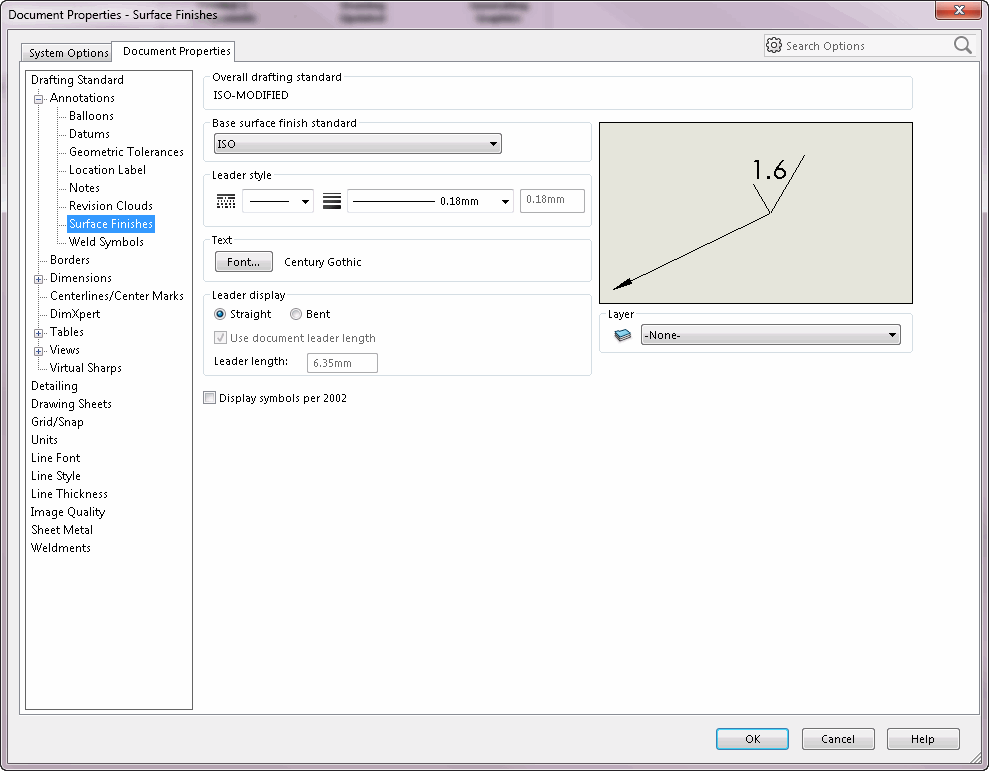
Task: Select the Straight leader display option
Action: click(220, 314)
